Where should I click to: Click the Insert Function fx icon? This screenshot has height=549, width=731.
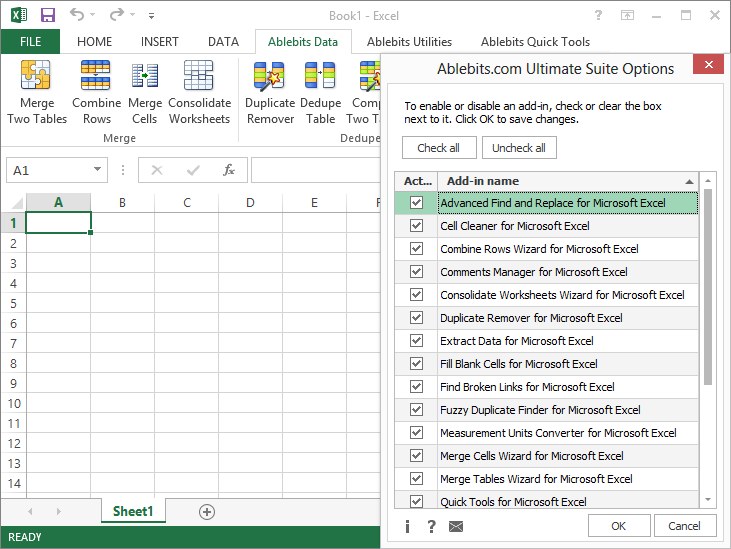(x=228, y=170)
